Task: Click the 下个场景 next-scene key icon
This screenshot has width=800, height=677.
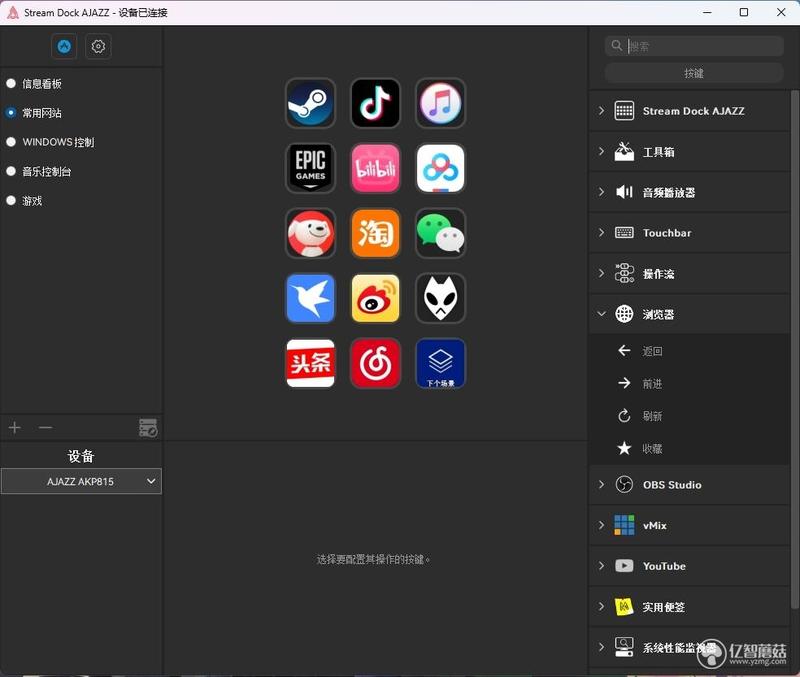Action: [x=441, y=363]
